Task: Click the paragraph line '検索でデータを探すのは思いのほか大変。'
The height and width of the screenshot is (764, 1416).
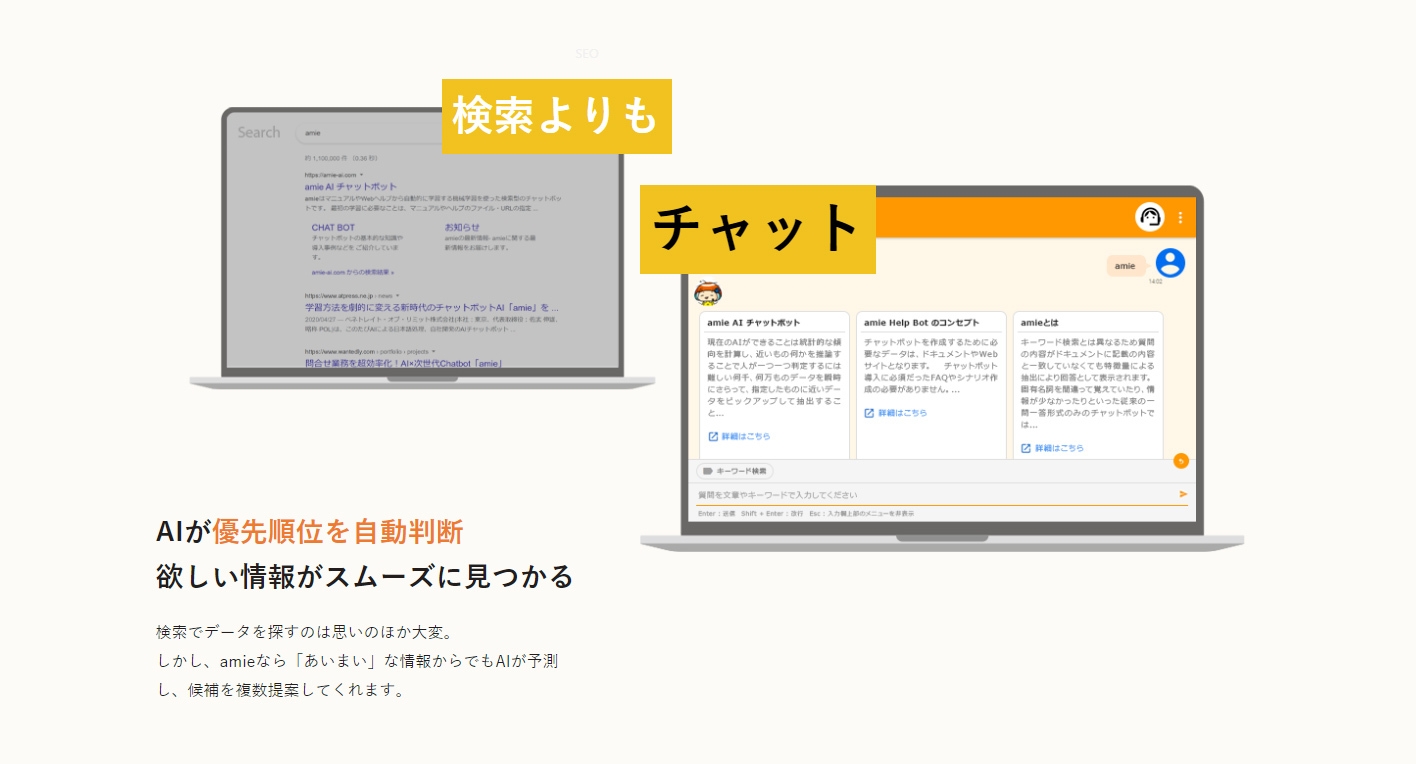Action: tap(306, 633)
